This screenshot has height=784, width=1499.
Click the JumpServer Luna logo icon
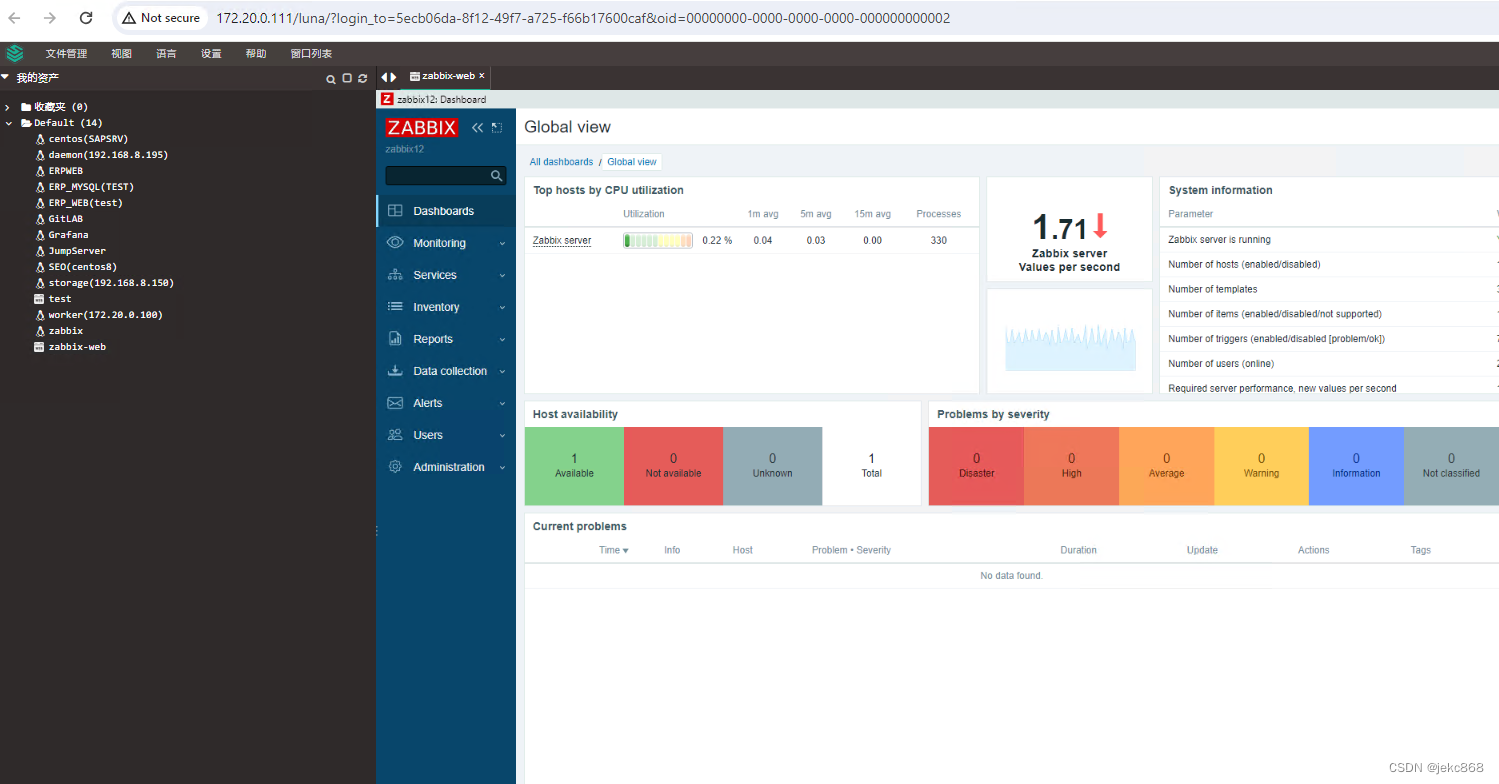14,53
